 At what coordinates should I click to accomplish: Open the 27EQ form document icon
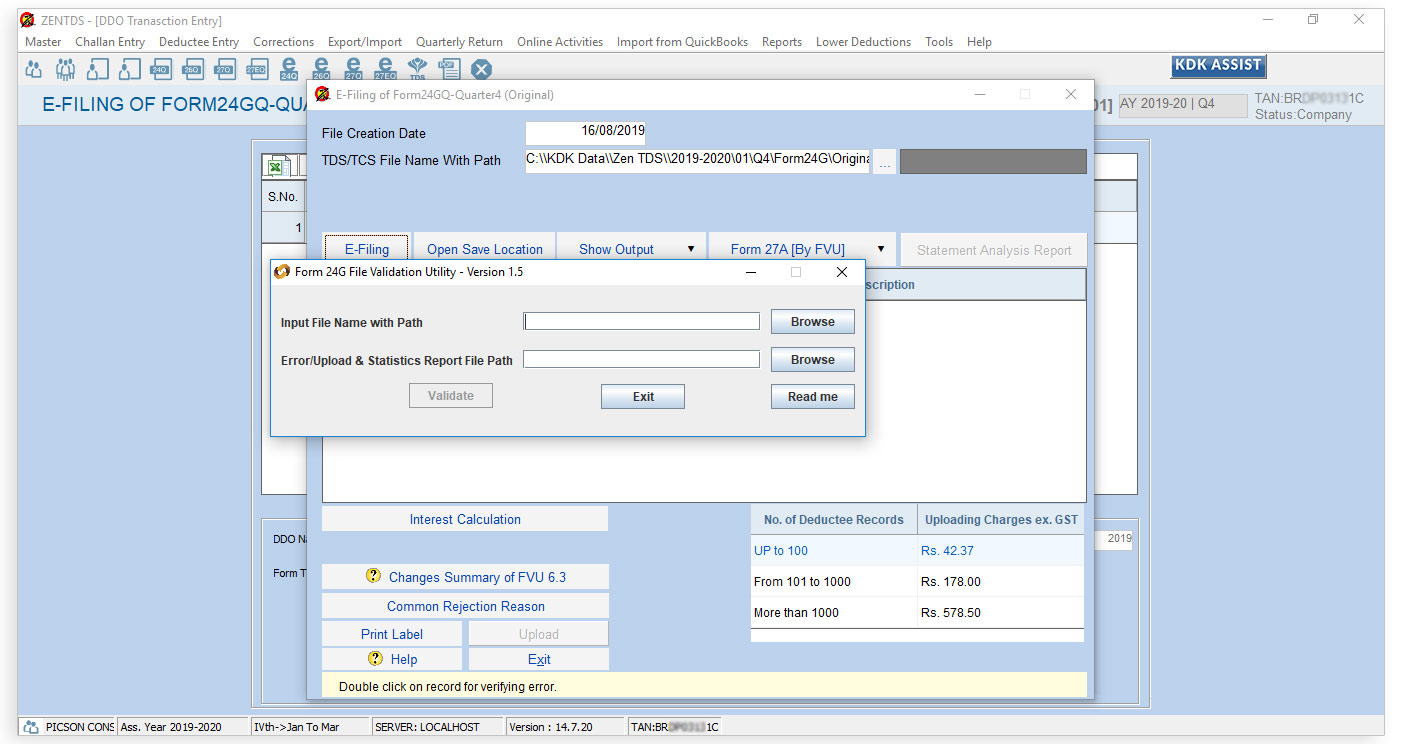[x=257, y=69]
